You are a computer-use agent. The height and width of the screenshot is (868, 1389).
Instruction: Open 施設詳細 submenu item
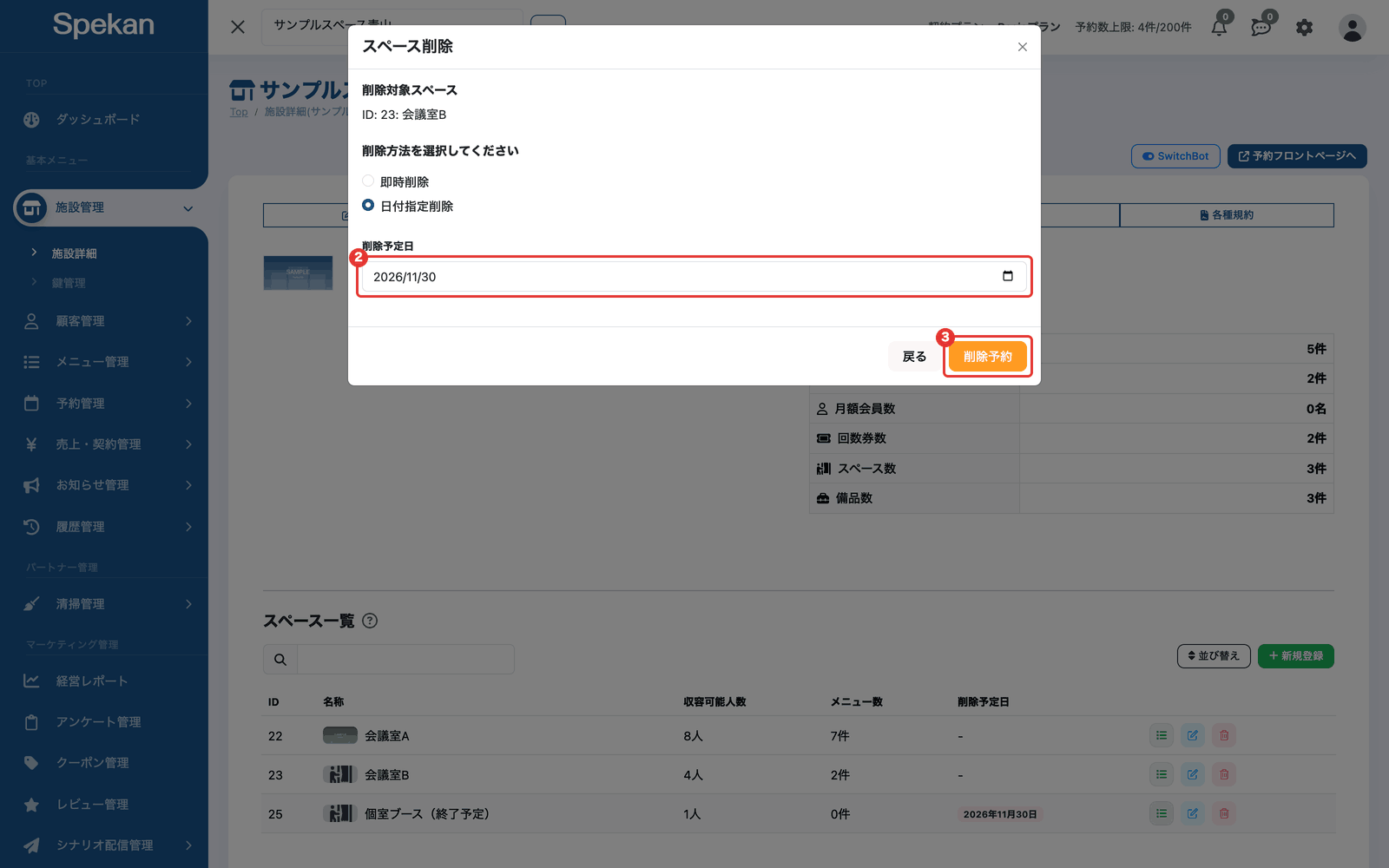pos(74,253)
